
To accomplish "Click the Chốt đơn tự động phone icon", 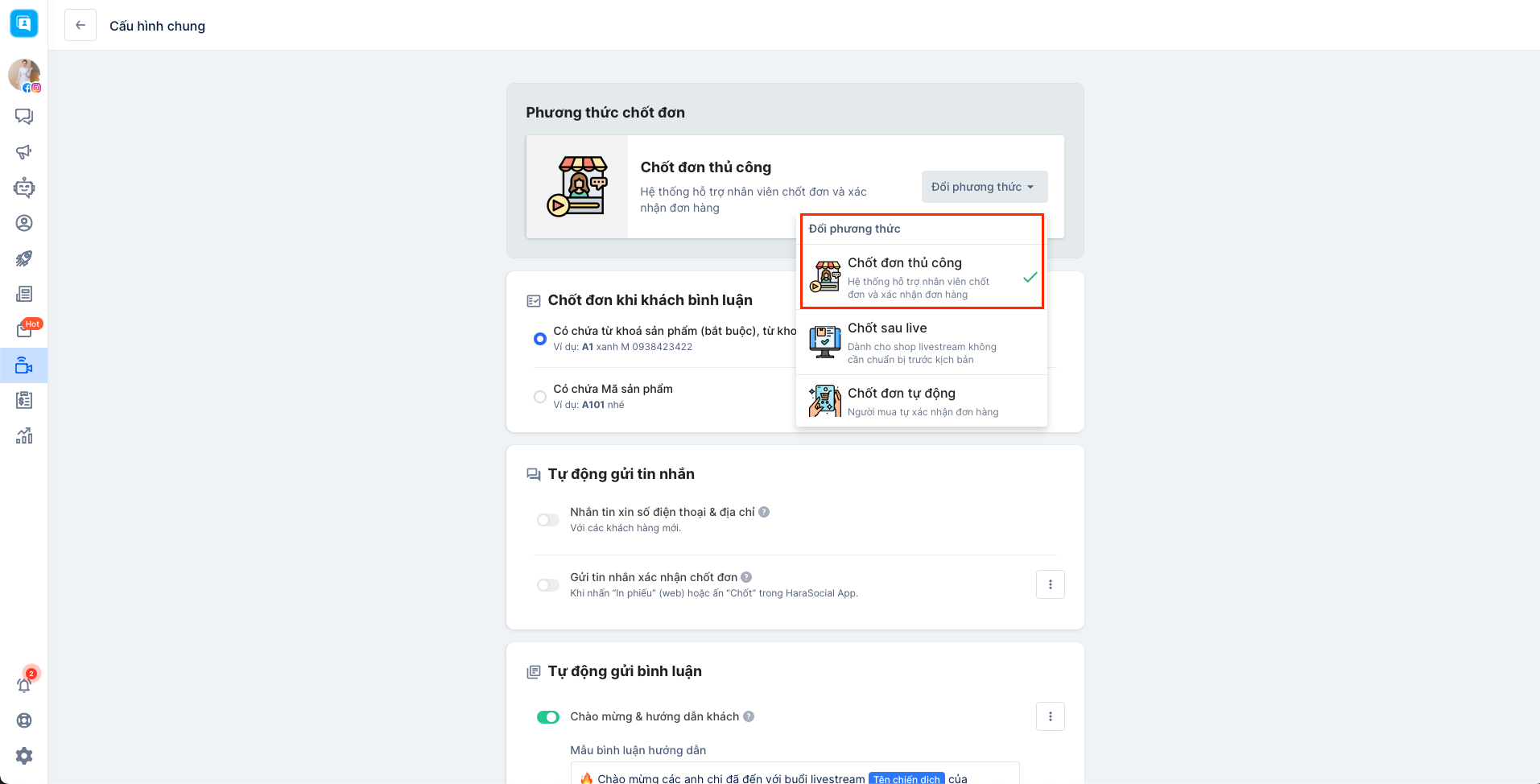I will click(825, 401).
